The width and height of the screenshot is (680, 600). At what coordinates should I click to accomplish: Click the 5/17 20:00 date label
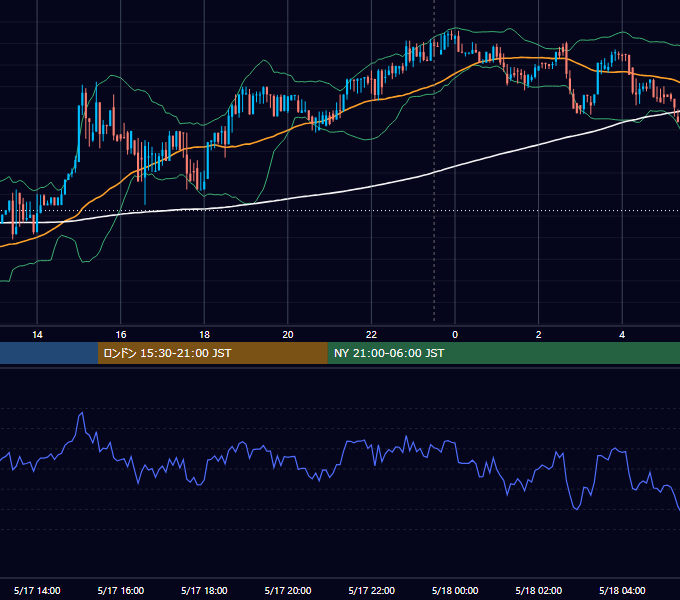288,590
